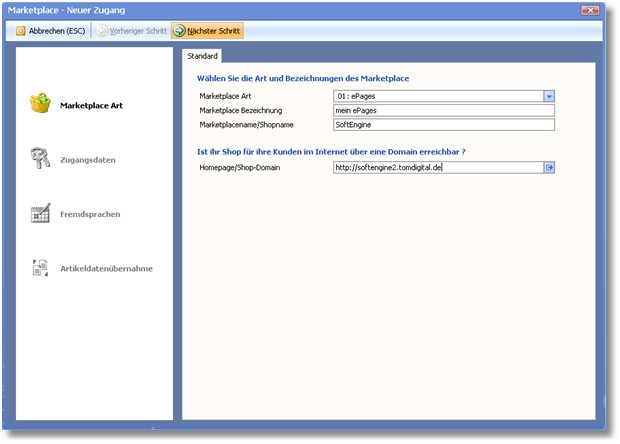Expand the Marketplace Art dropdown arrow
Viewport: 620px width, 444px height.
pyautogui.click(x=549, y=96)
